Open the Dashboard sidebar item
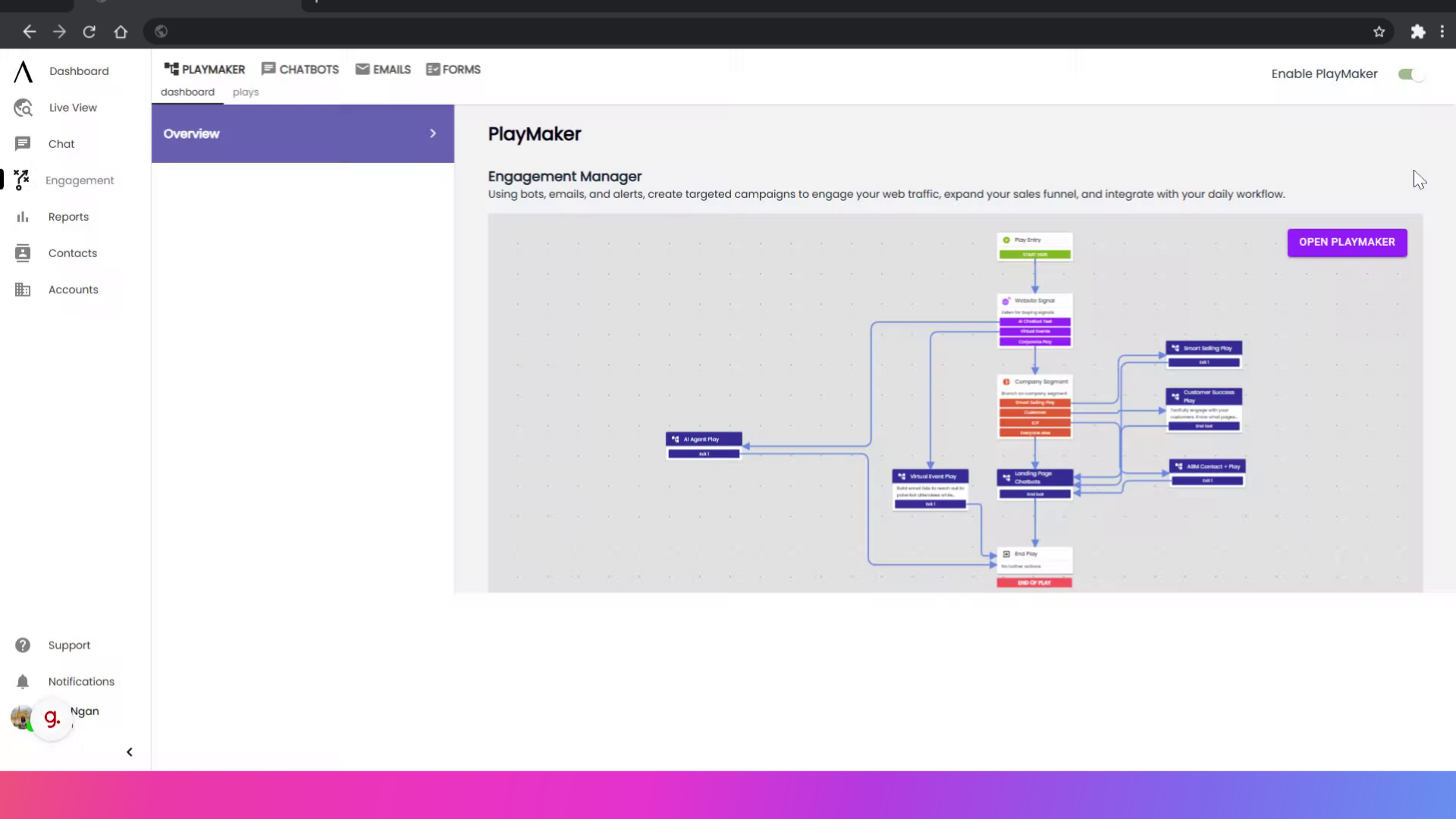This screenshot has width=1456, height=819. point(79,71)
